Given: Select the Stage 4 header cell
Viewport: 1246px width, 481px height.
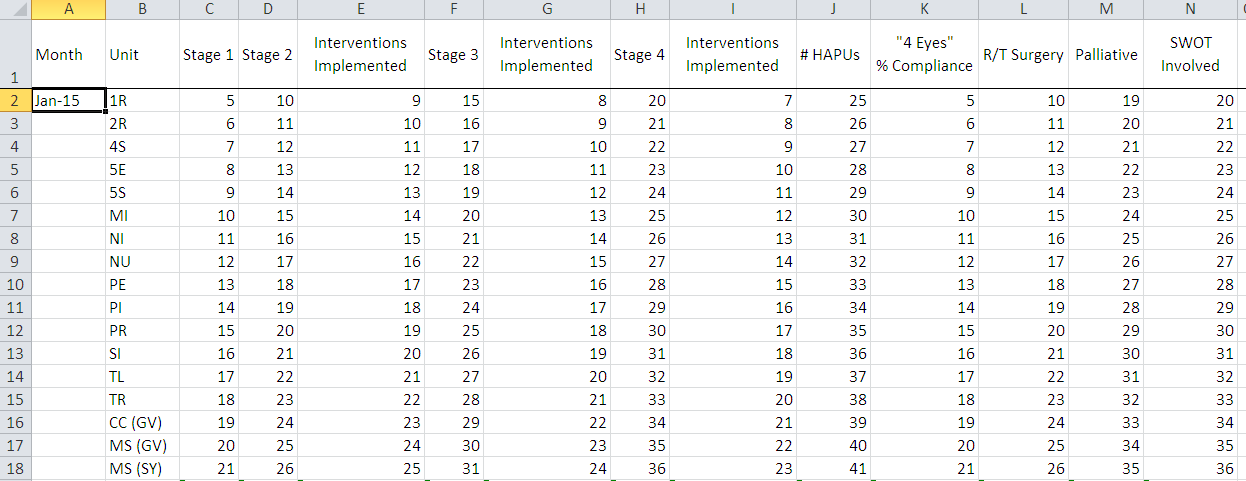Looking at the screenshot, I should (639, 55).
